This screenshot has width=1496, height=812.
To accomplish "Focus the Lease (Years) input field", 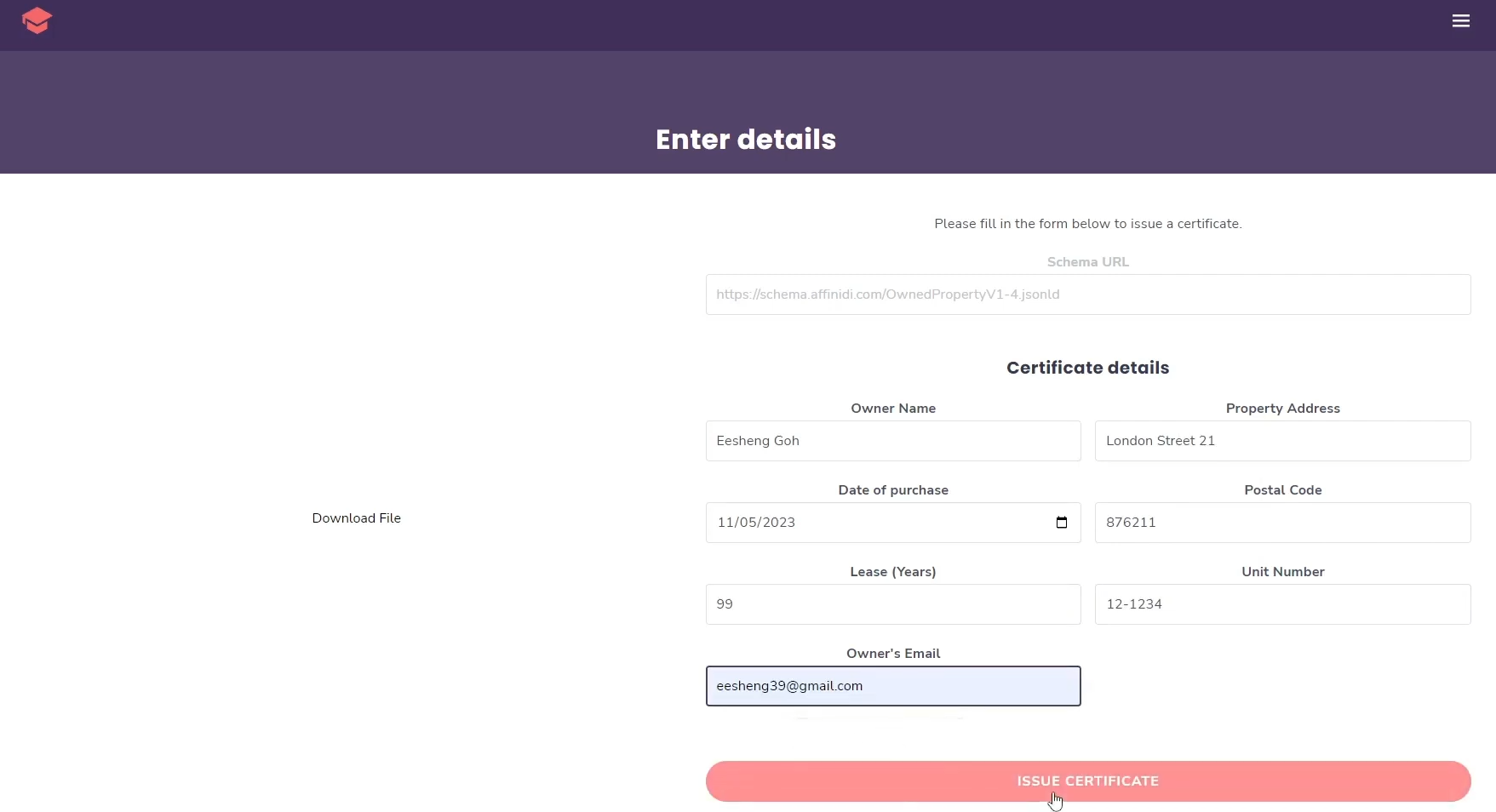I will coord(892,604).
